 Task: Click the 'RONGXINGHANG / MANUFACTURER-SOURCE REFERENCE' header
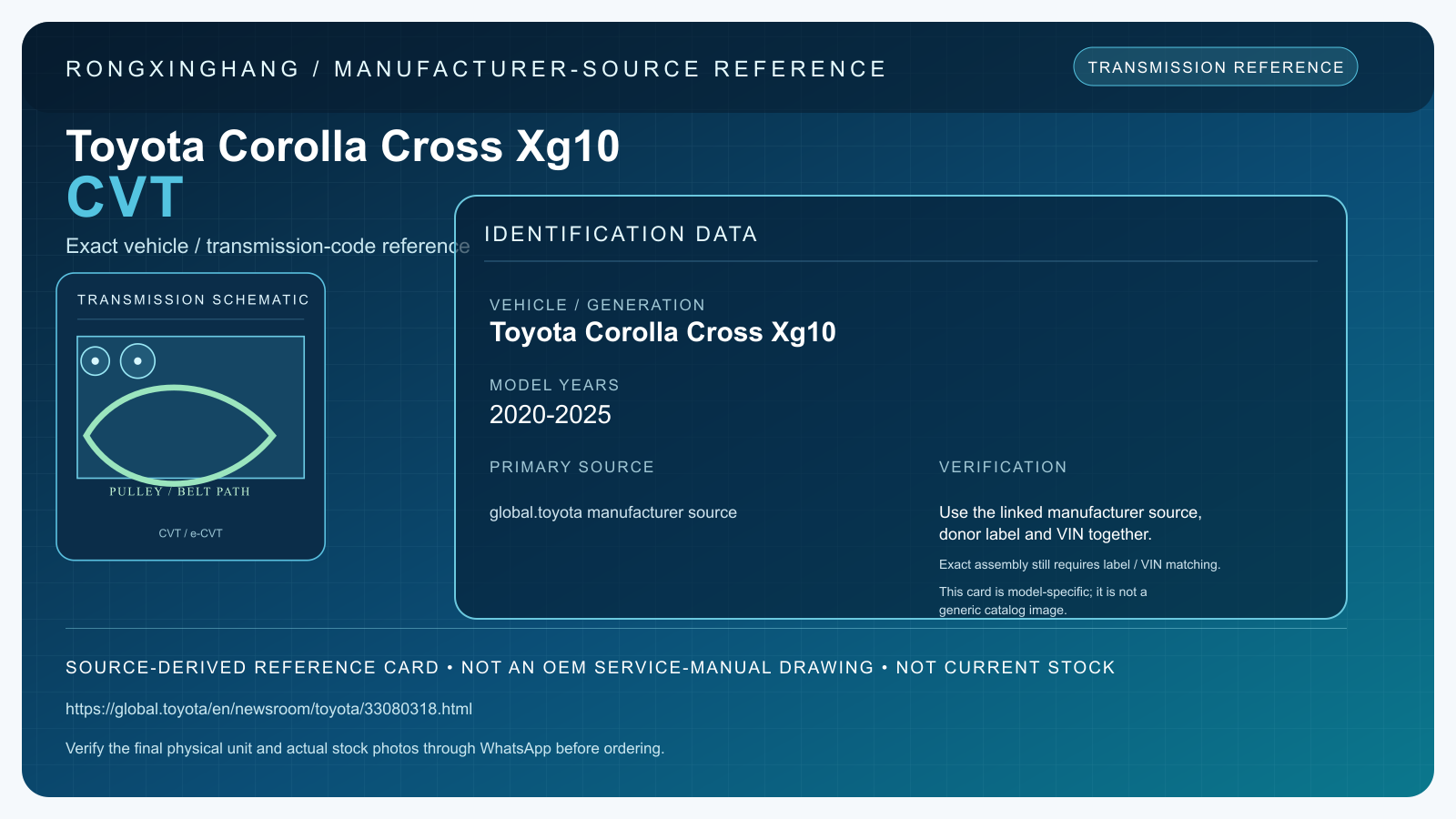click(476, 69)
